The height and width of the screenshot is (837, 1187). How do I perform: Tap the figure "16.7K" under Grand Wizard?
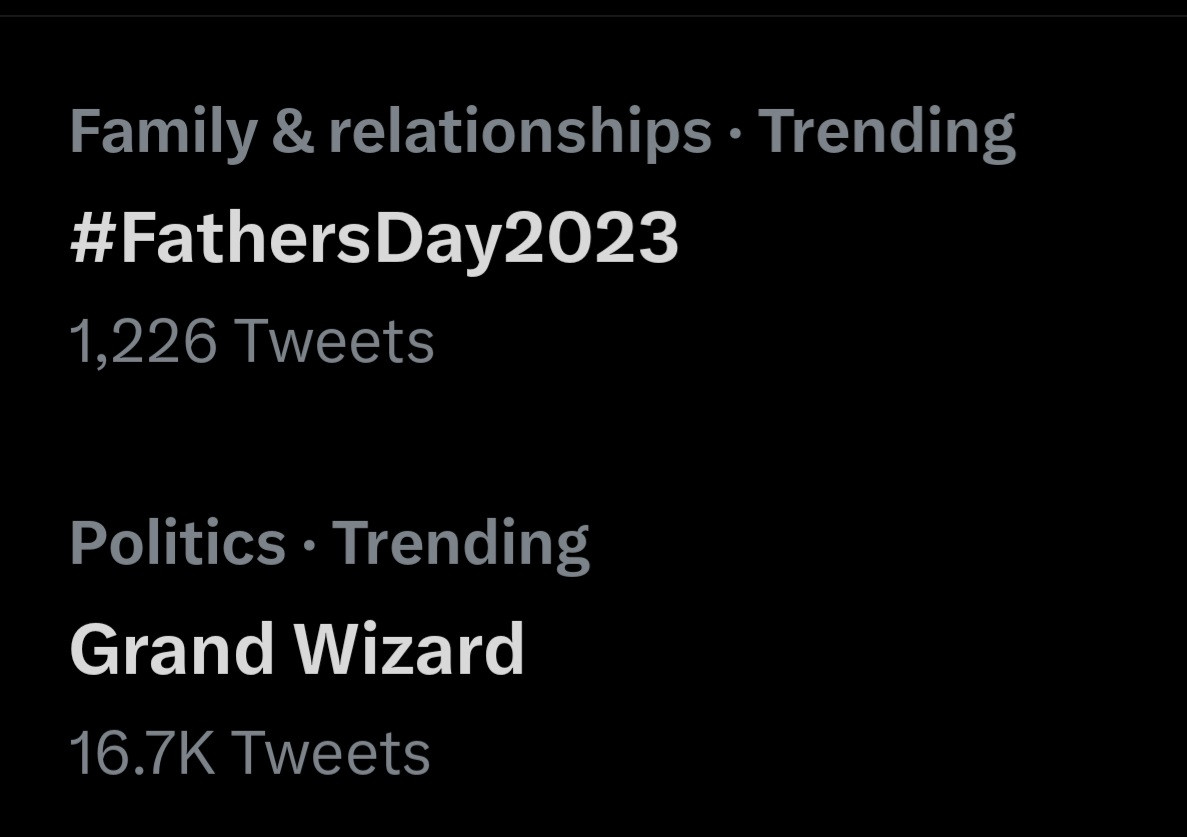coord(142,753)
